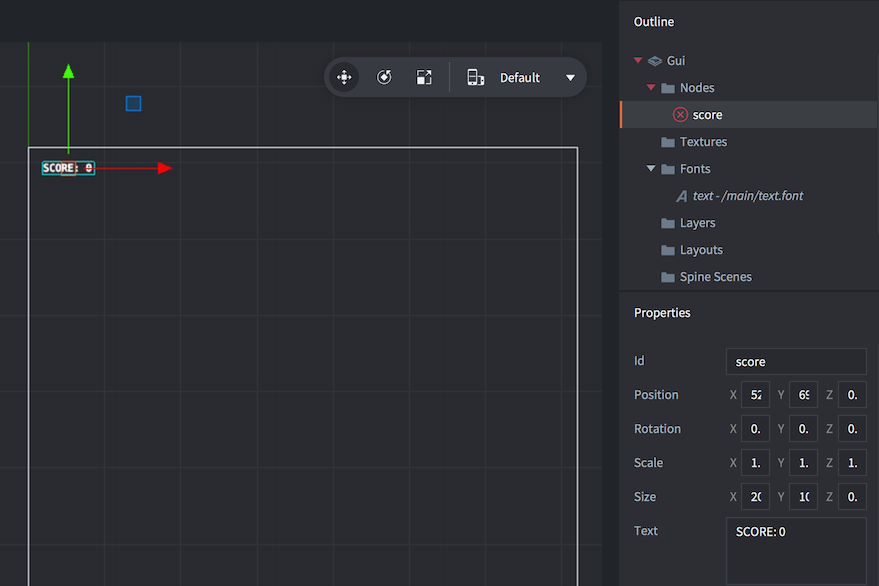Select the Layouts item in Outline

pyautogui.click(x=701, y=250)
